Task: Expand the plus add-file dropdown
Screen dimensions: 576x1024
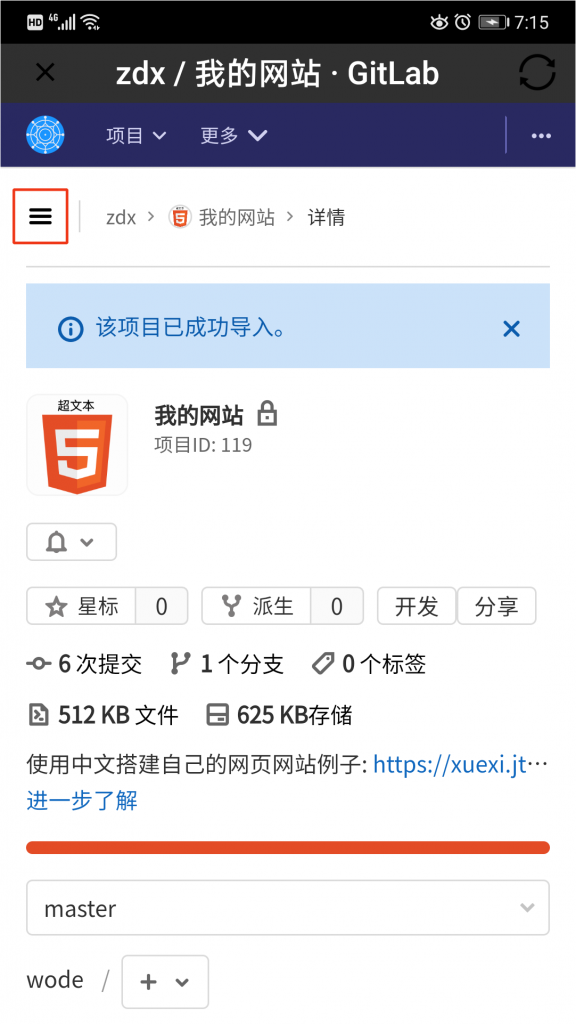Action: point(165,982)
